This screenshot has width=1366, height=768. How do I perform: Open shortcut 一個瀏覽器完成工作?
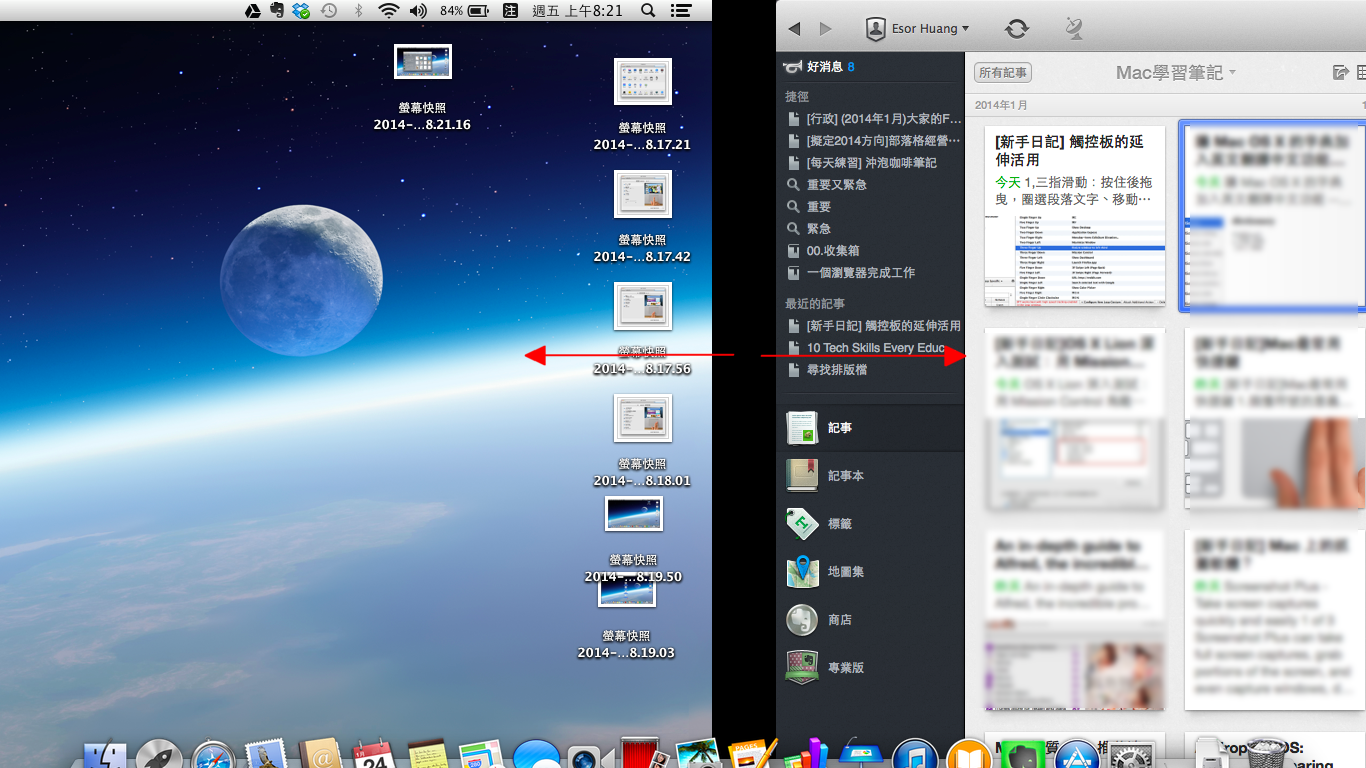click(x=851, y=273)
